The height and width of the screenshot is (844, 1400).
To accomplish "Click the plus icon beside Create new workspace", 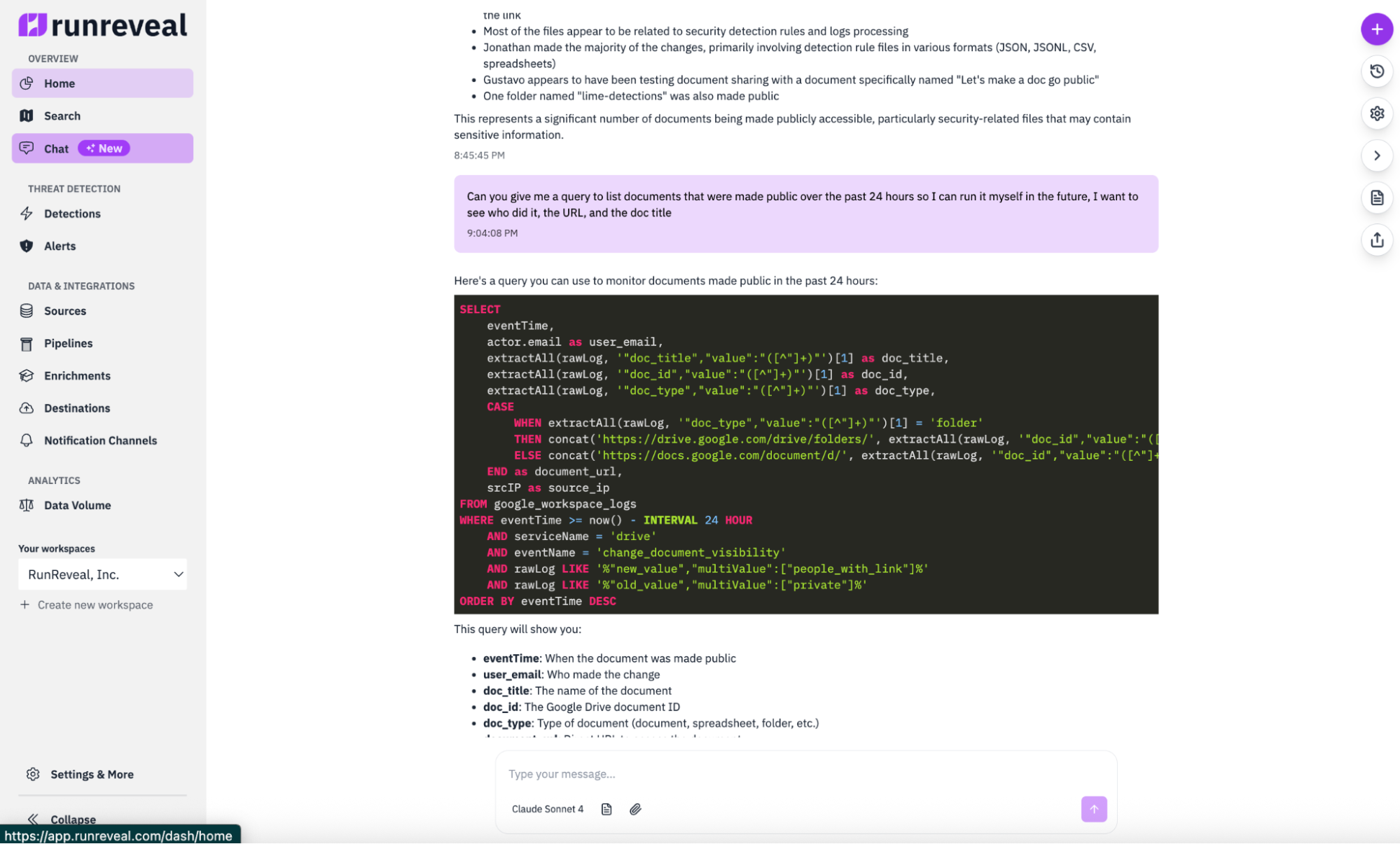I will pos(25,604).
